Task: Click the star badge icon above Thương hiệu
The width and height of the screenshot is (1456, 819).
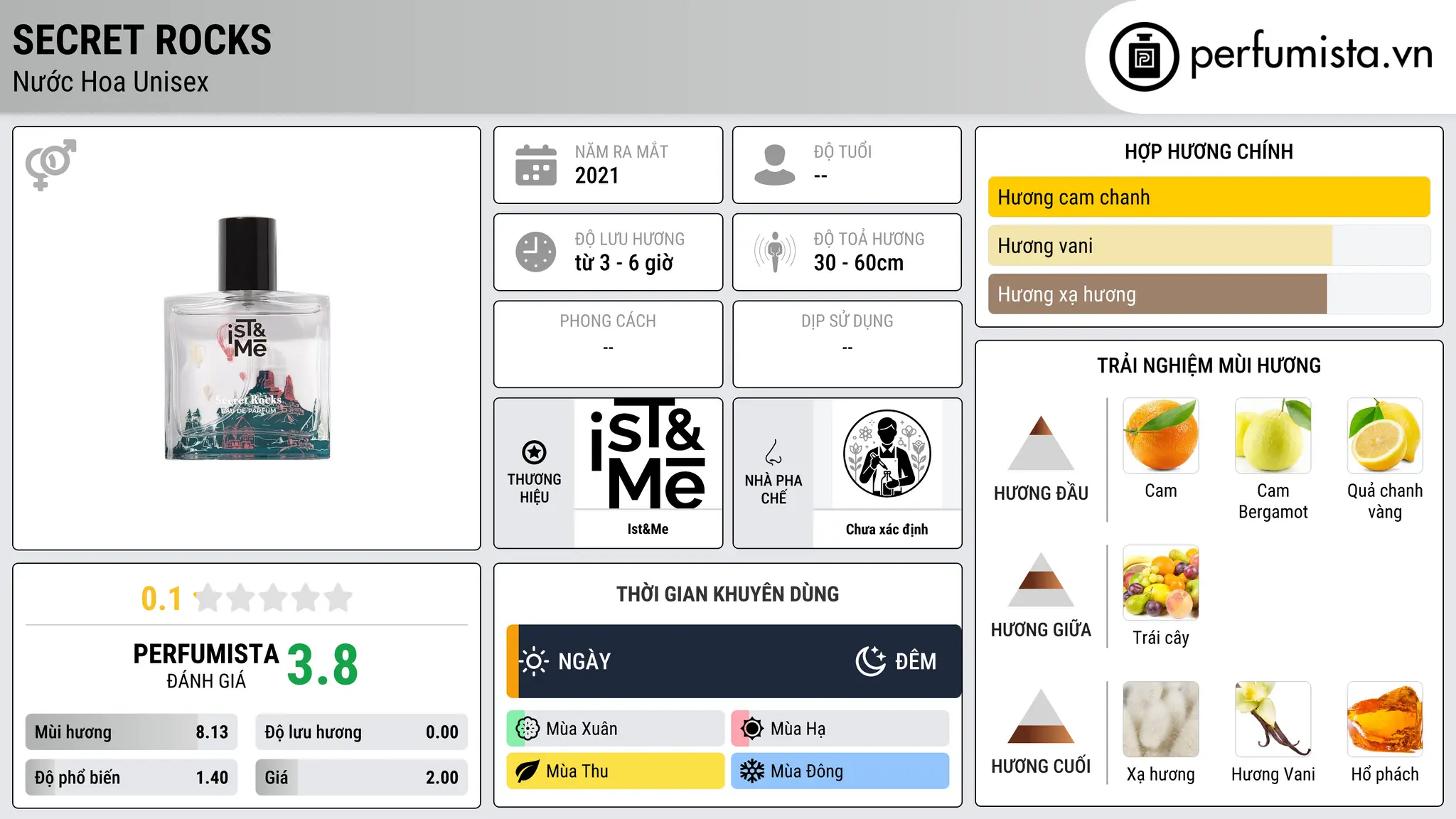Action: coord(534,451)
